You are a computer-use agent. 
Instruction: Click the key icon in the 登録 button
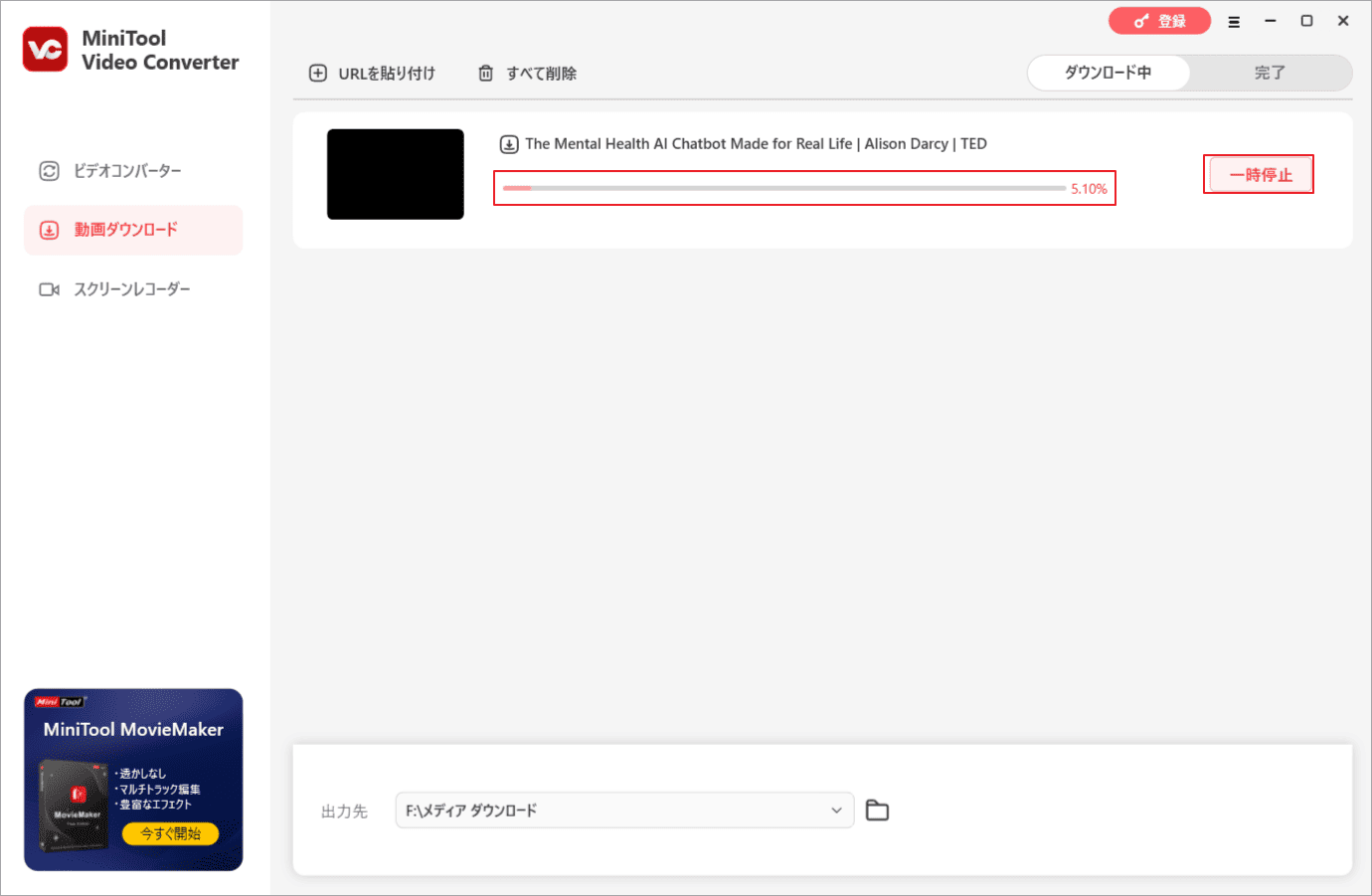tap(1141, 21)
